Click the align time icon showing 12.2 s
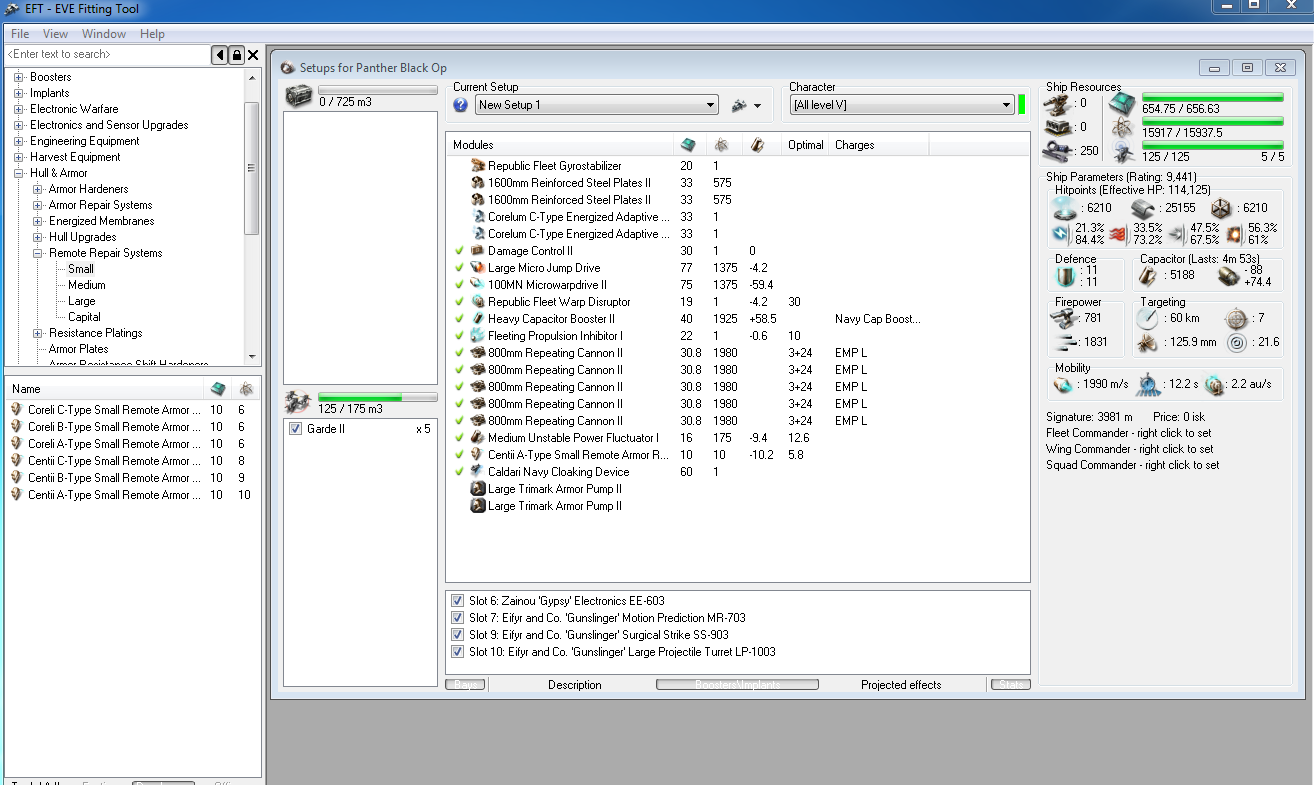The width and height of the screenshot is (1314, 785). click(x=1148, y=384)
